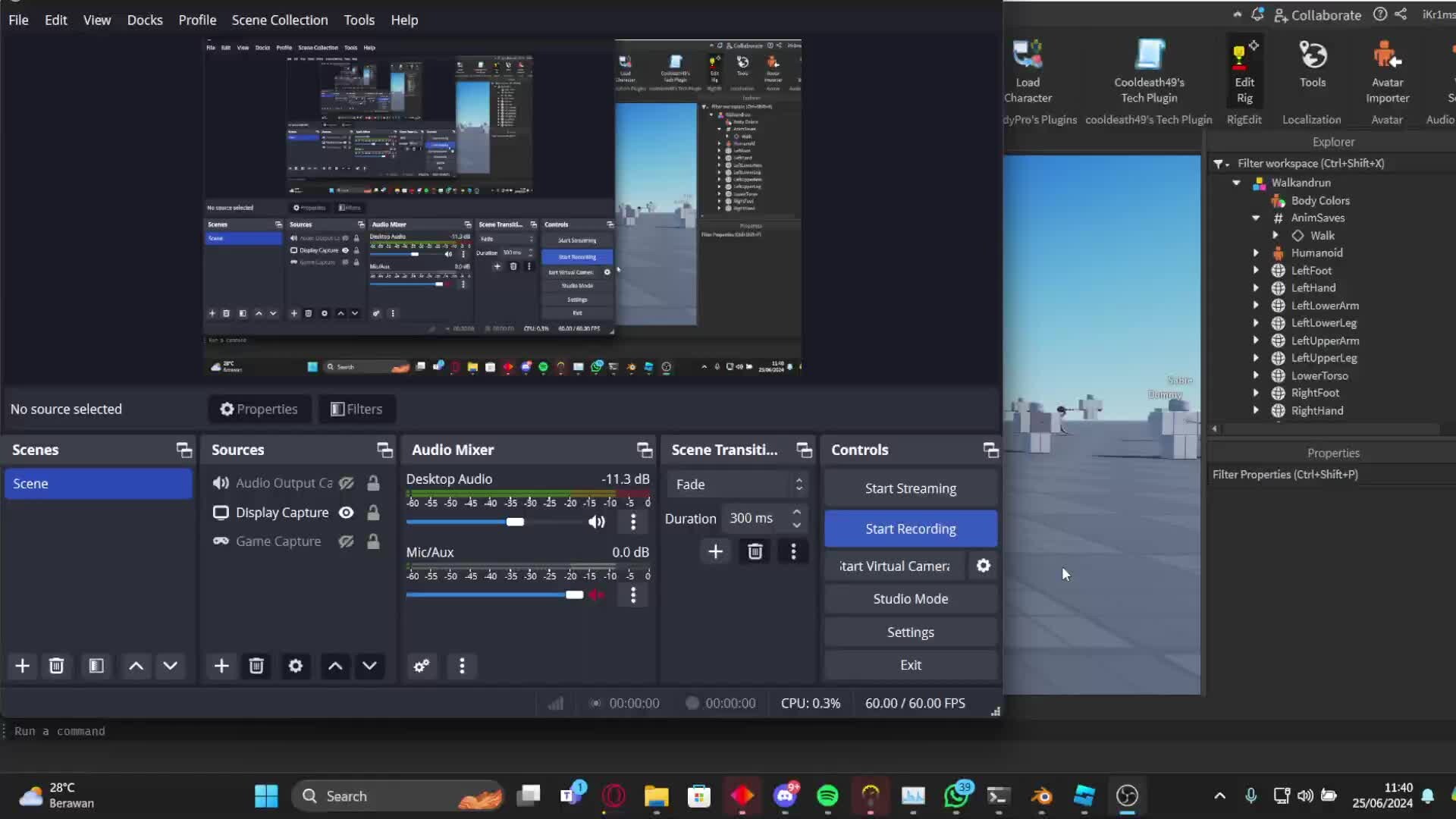The image size is (1456, 819).
Task: Click the Start Recording button
Action: (910, 529)
